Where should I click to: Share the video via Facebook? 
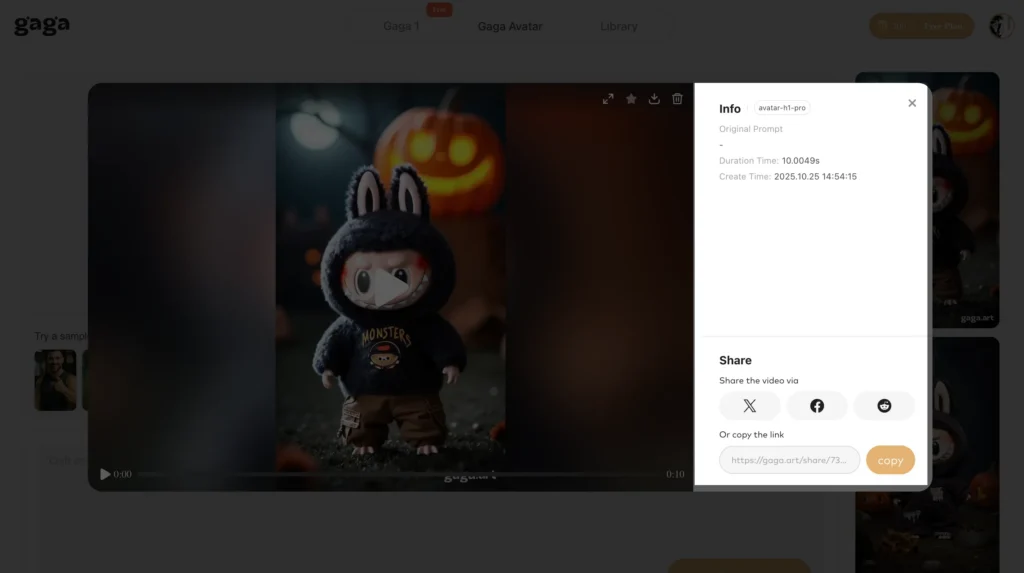click(817, 406)
